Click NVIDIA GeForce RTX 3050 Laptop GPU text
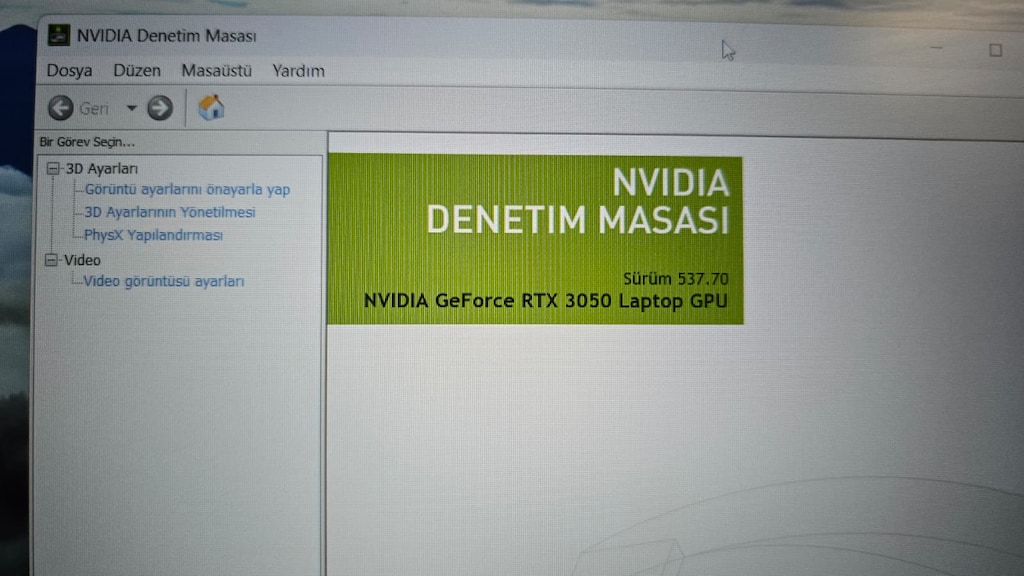1024x576 pixels. (x=545, y=300)
